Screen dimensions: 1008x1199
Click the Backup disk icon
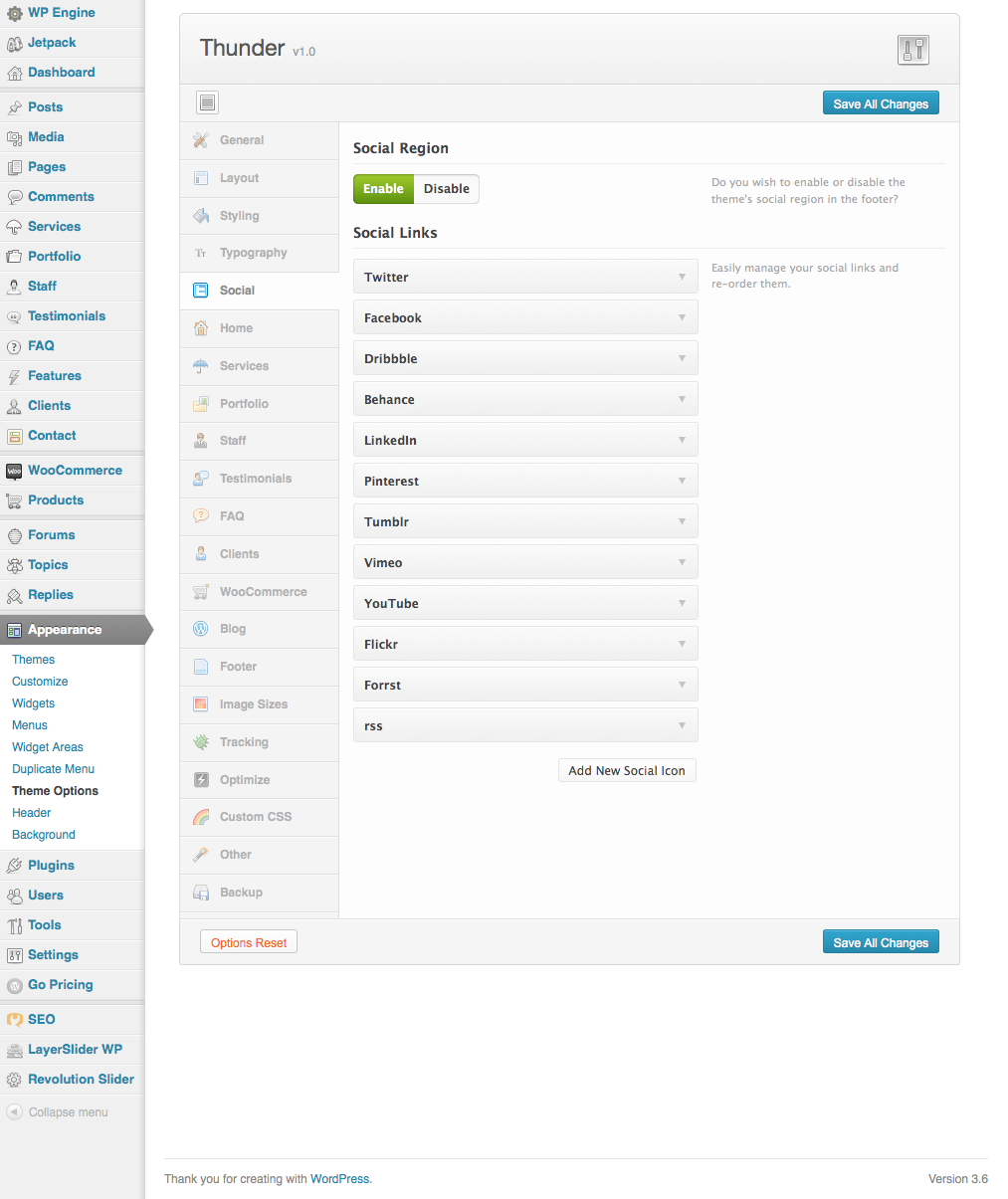point(201,893)
